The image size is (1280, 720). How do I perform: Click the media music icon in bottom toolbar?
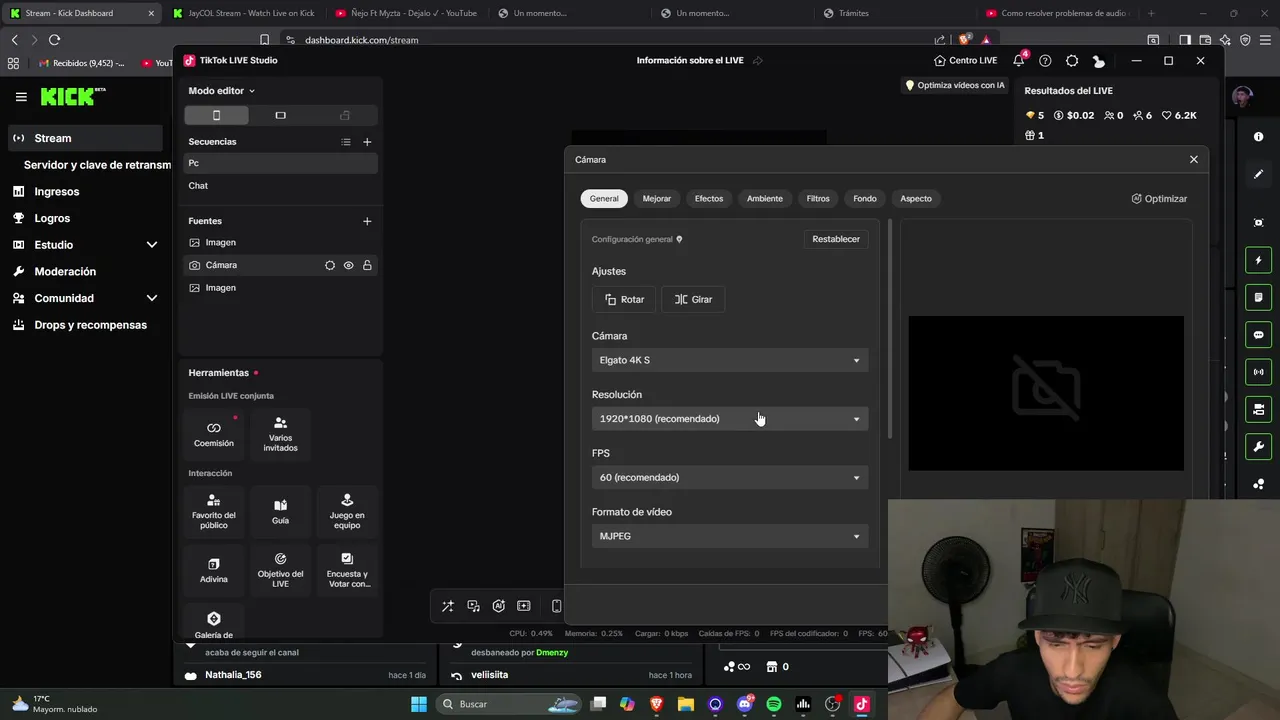tap(473, 606)
